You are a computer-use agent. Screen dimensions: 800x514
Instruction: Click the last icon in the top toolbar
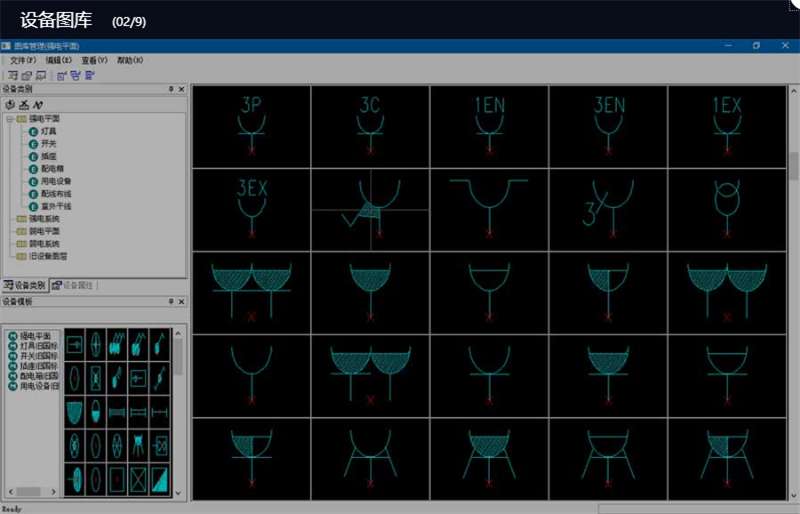tap(90, 75)
